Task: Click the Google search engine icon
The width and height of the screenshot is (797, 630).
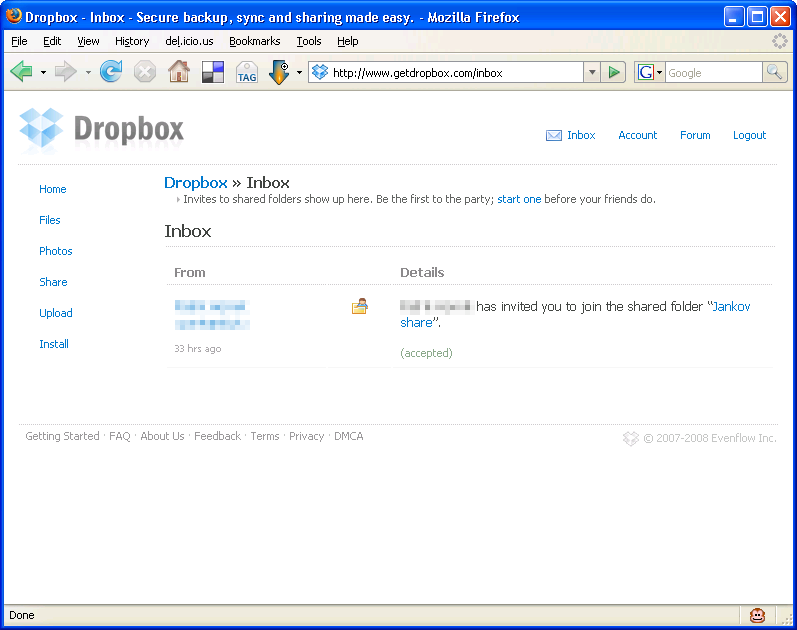Action: [646, 72]
